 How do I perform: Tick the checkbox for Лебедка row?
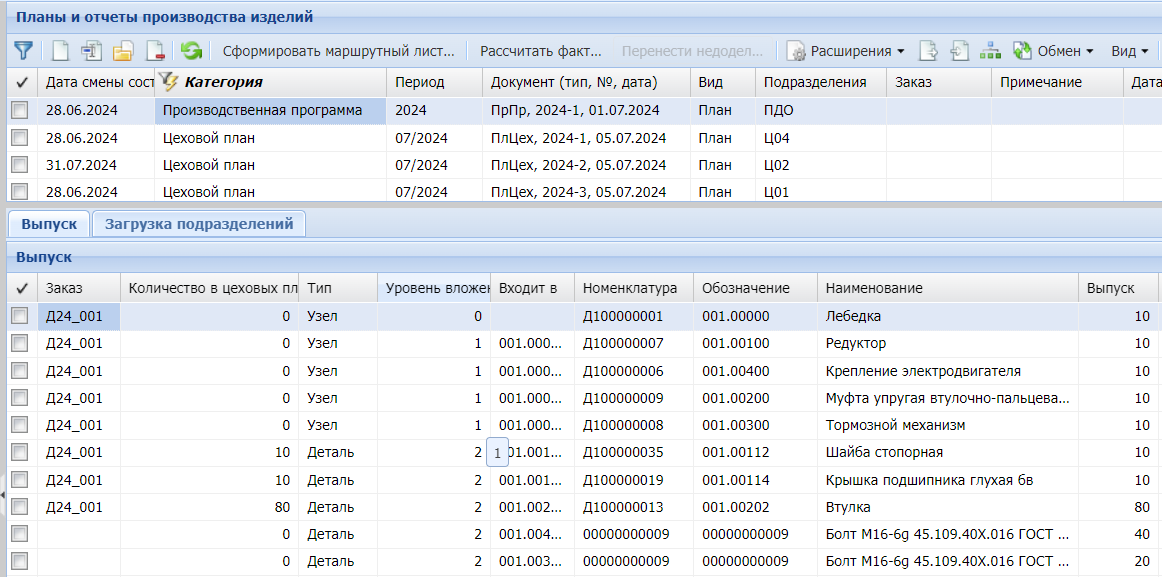coord(19,316)
